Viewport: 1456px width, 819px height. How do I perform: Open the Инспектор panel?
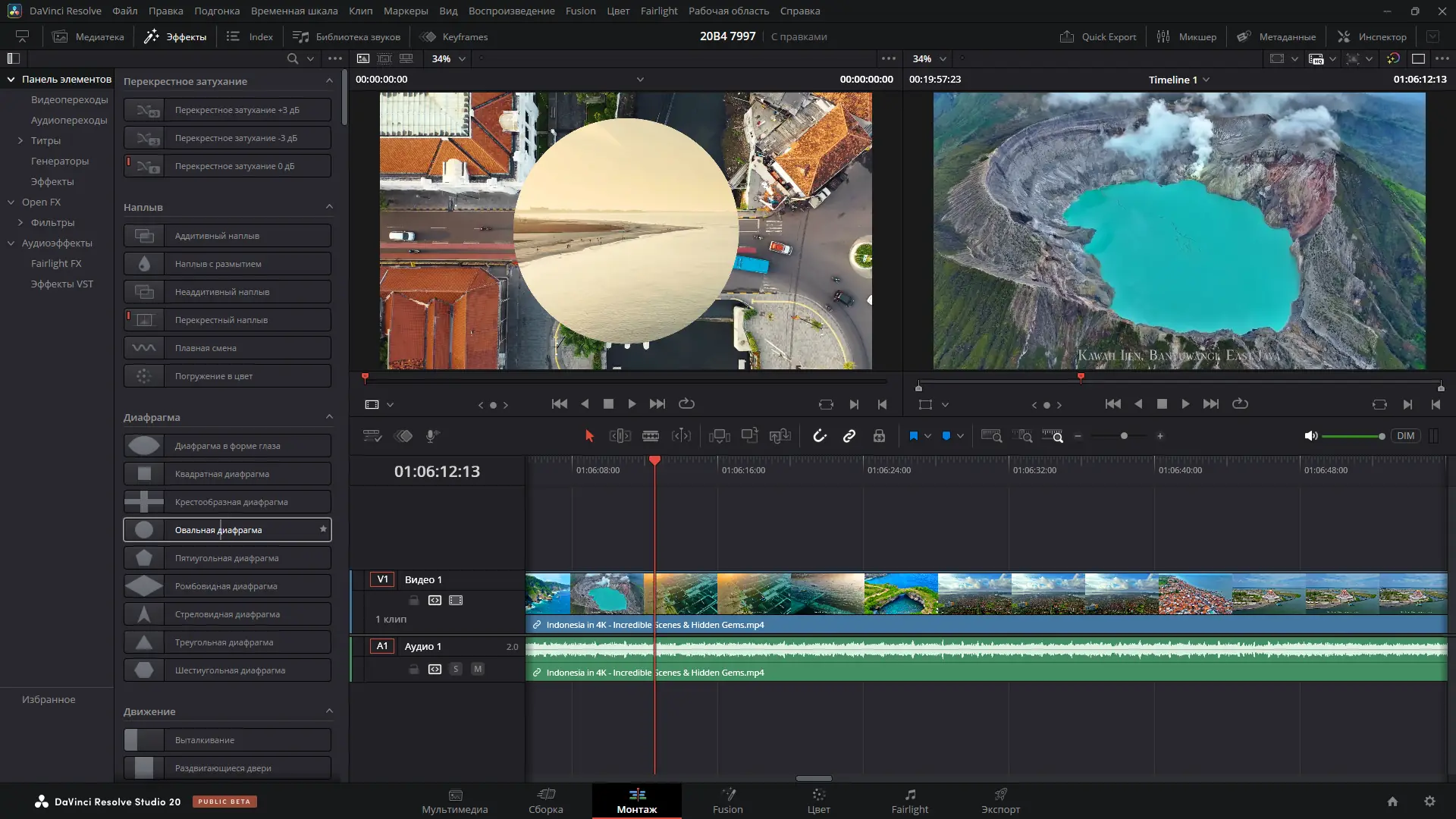pyautogui.click(x=1372, y=36)
